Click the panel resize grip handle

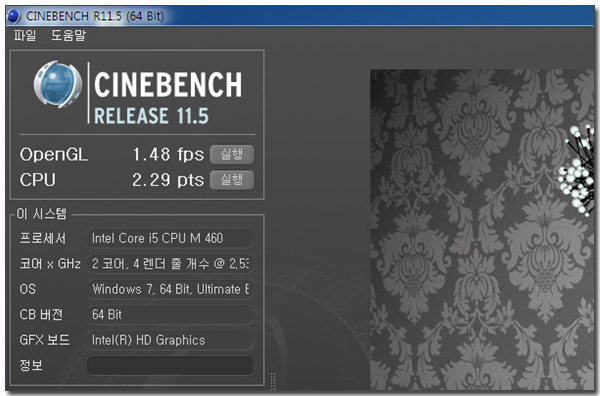click(273, 381)
